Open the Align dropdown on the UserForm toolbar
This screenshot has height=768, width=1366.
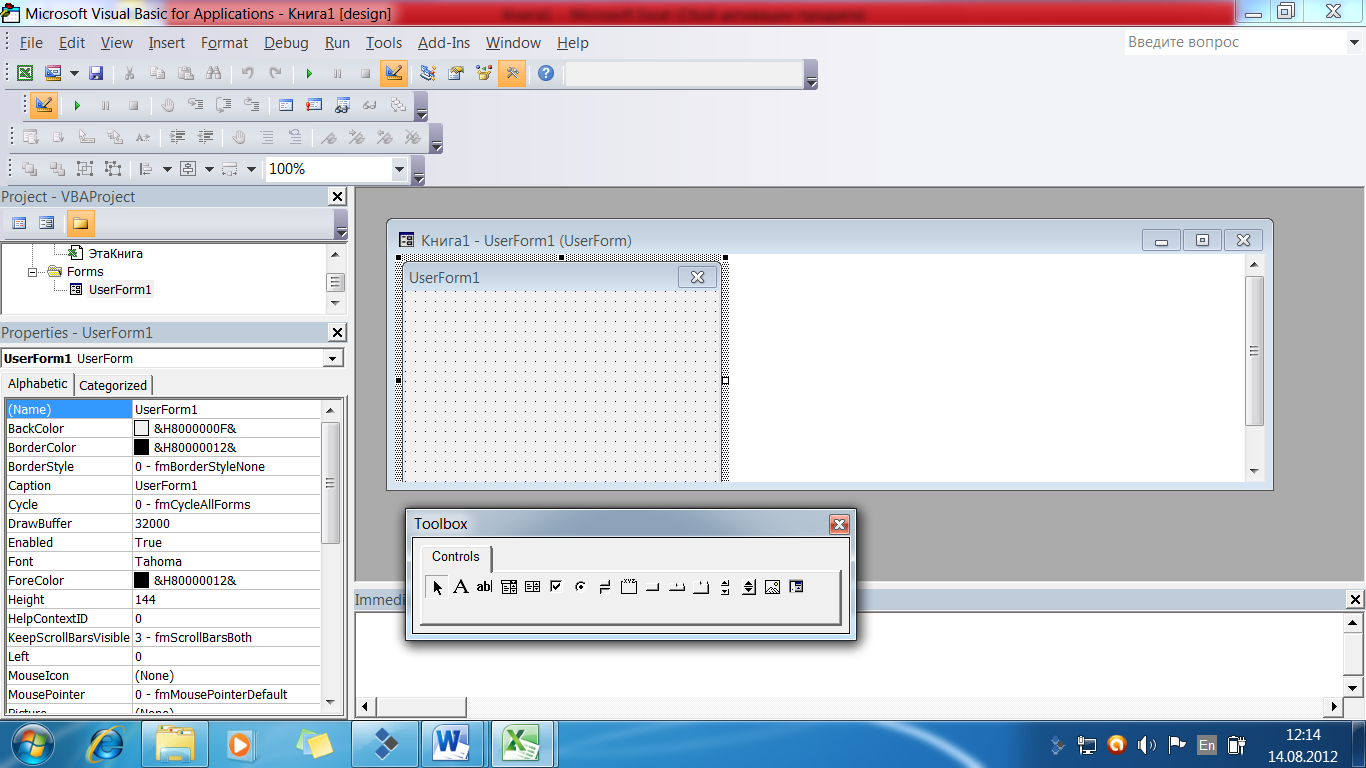coord(167,169)
